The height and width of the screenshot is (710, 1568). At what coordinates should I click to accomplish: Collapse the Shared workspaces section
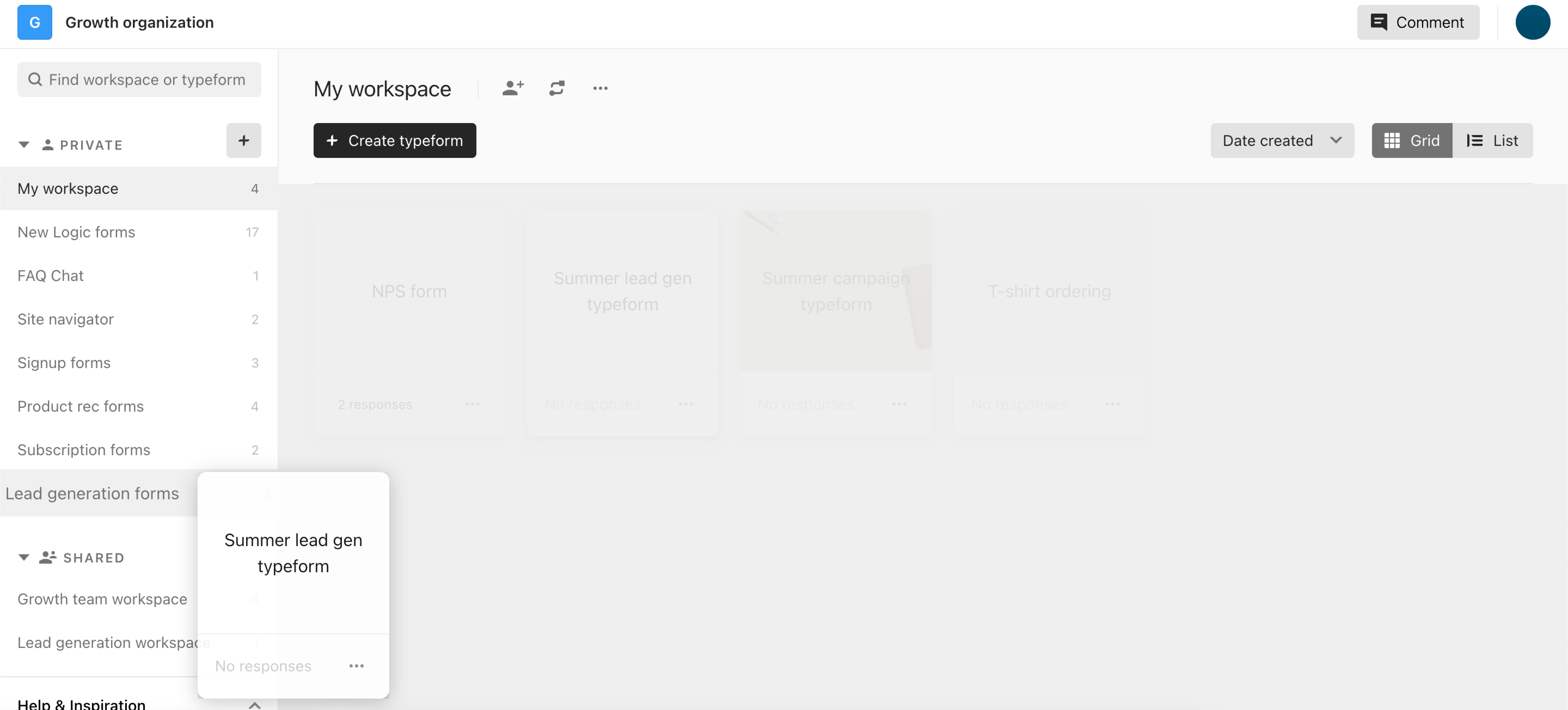click(x=24, y=558)
